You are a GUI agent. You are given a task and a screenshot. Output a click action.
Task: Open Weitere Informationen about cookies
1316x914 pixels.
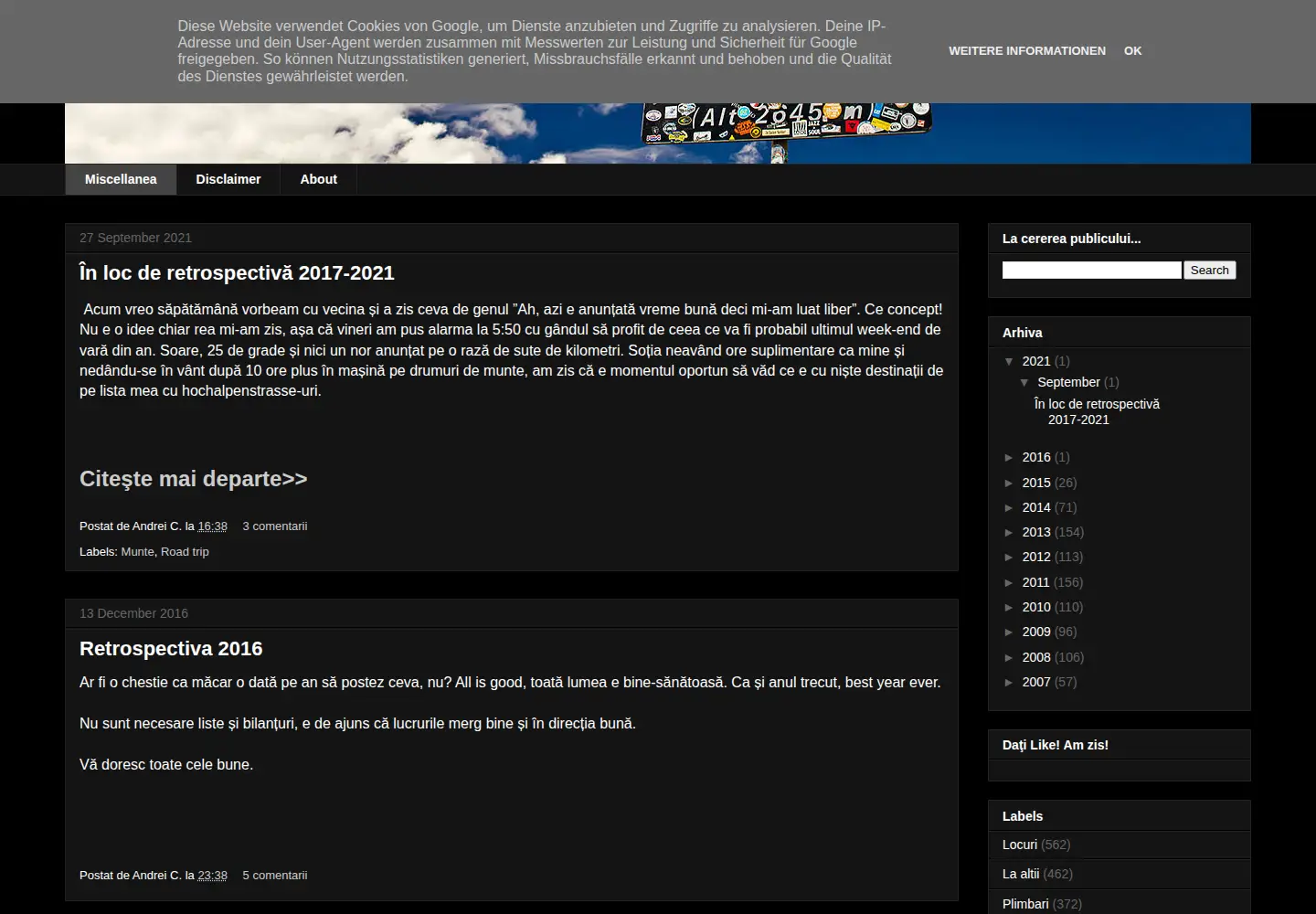(1027, 51)
